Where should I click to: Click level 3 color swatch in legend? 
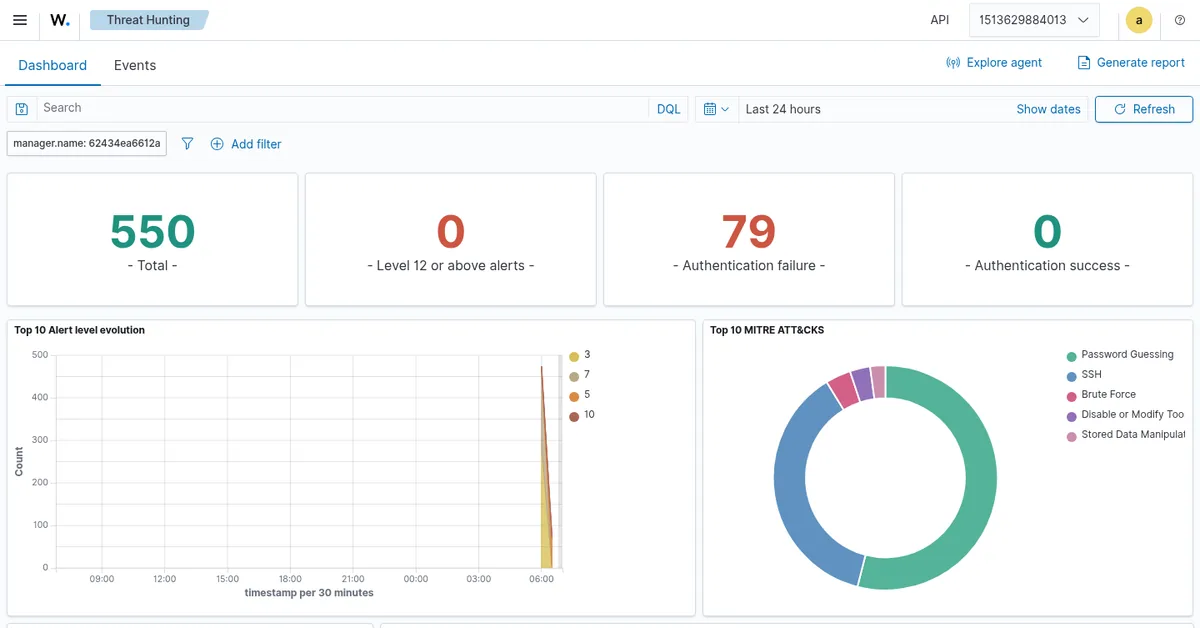tap(574, 356)
